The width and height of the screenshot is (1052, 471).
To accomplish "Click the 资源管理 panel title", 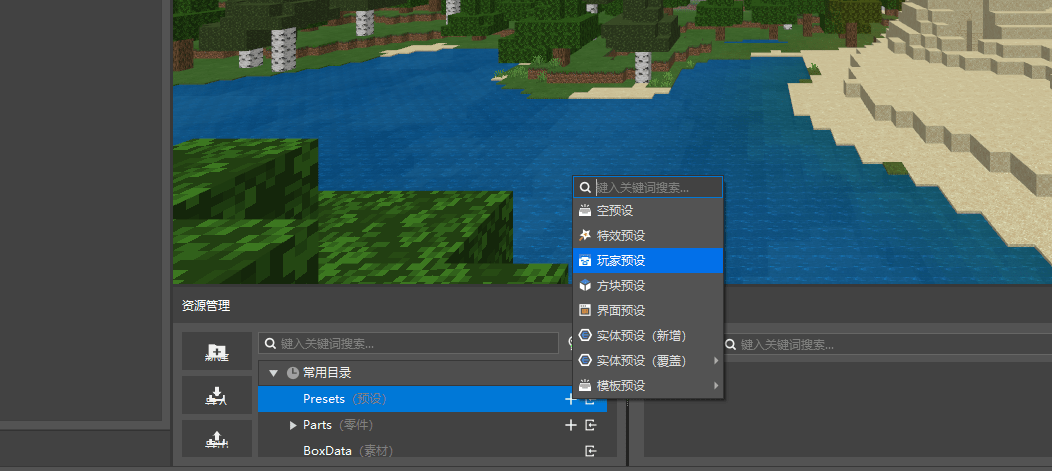I will (x=206, y=306).
